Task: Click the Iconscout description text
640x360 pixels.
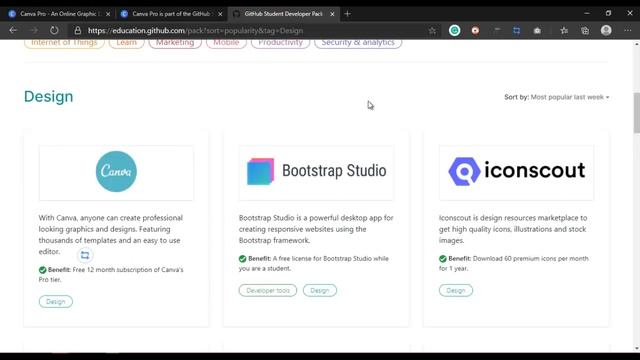Action: click(513, 229)
